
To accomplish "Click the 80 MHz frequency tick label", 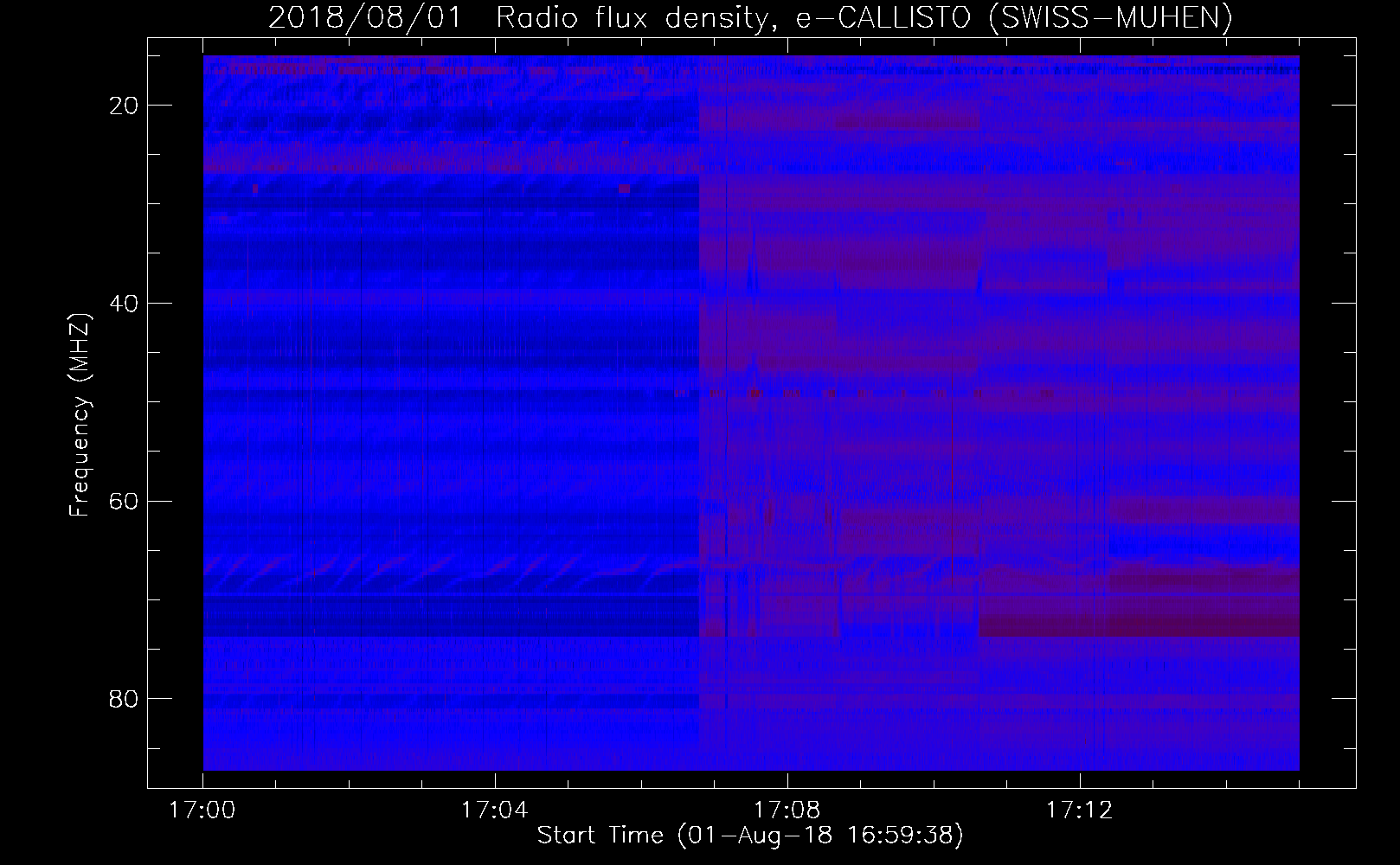I will point(124,698).
